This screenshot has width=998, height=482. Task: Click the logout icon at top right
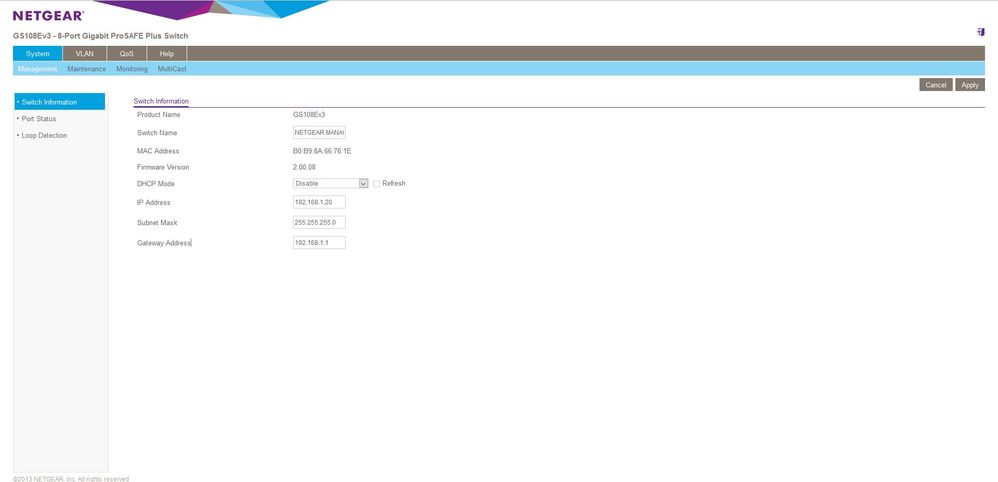[x=980, y=32]
